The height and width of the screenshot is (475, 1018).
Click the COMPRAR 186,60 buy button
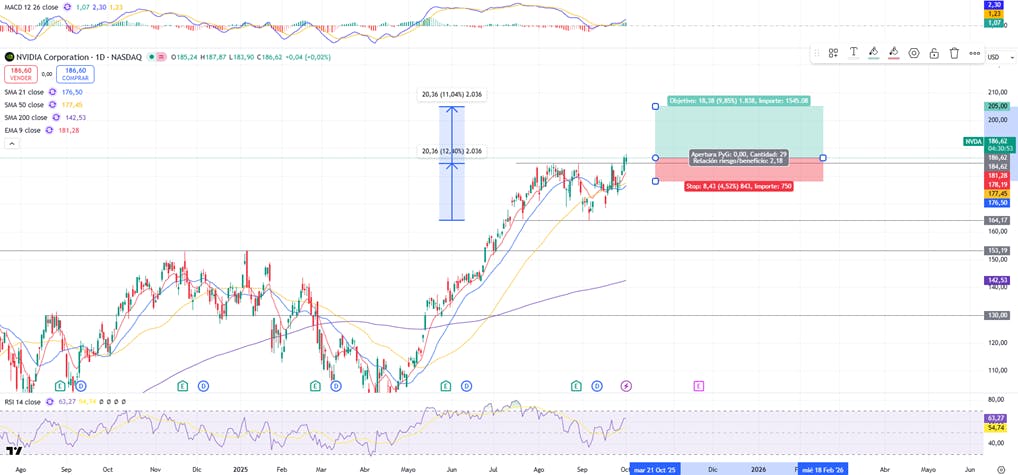(x=75, y=74)
